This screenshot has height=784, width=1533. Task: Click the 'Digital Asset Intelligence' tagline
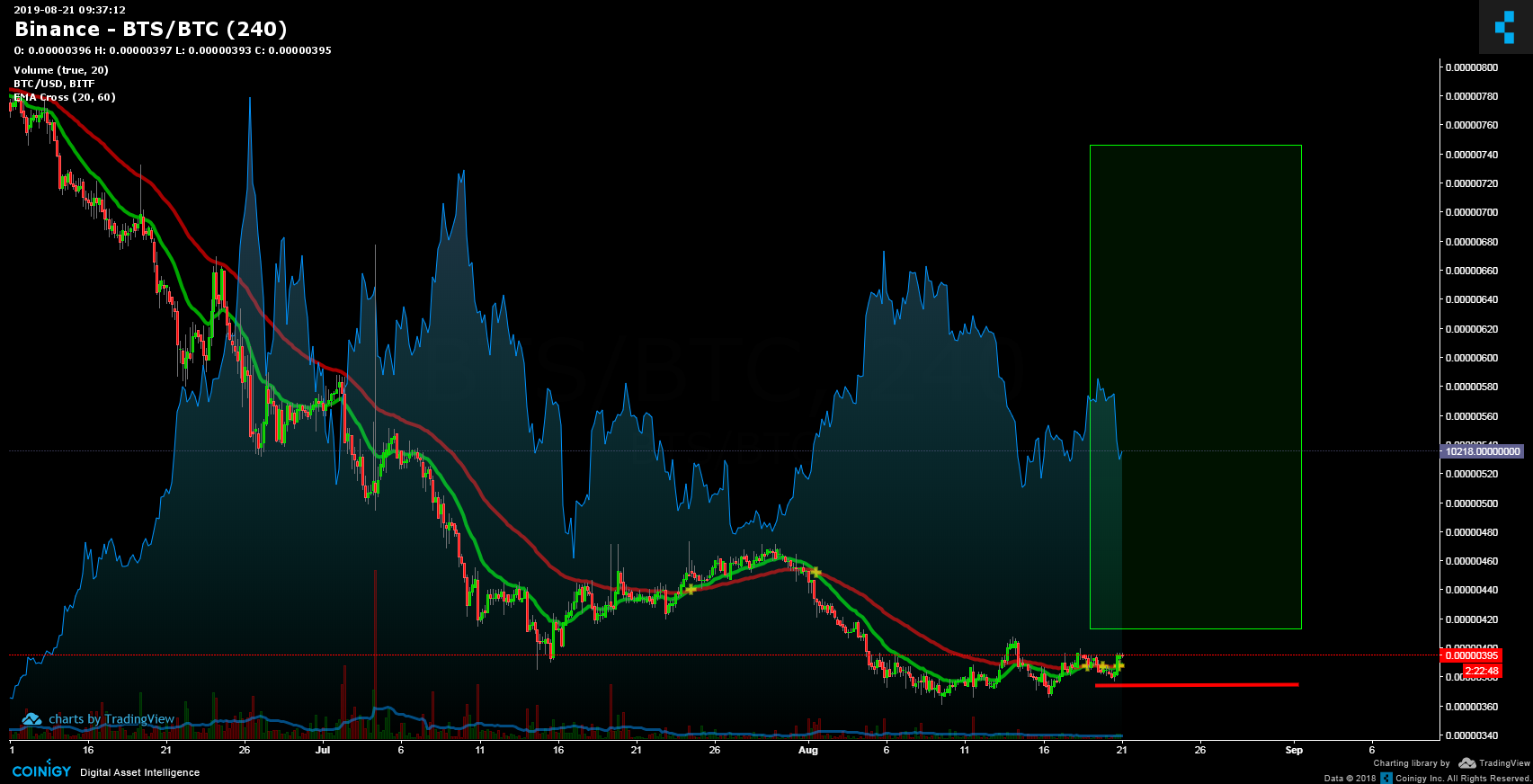[139, 772]
